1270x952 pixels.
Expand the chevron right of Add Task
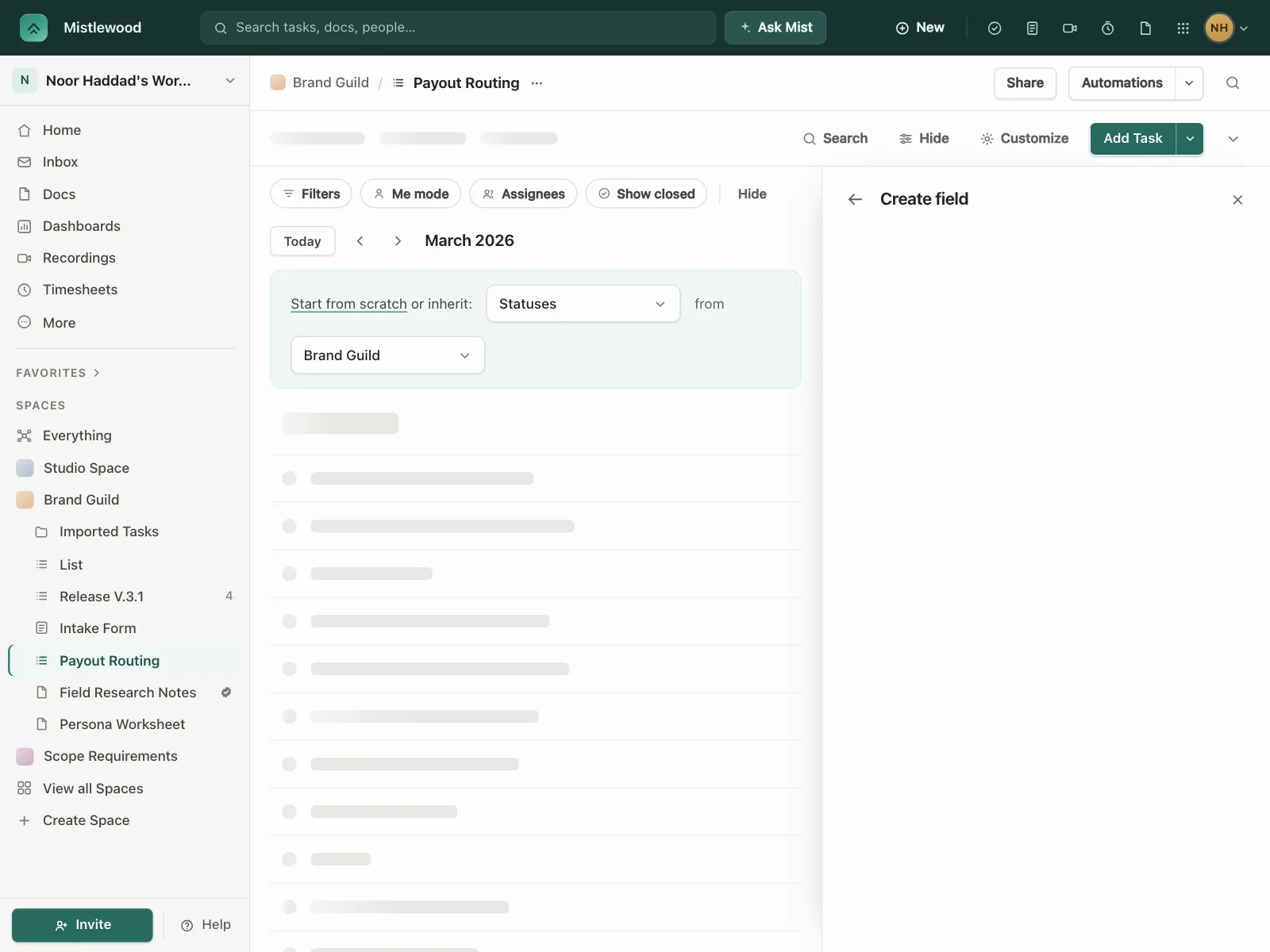(x=1233, y=139)
